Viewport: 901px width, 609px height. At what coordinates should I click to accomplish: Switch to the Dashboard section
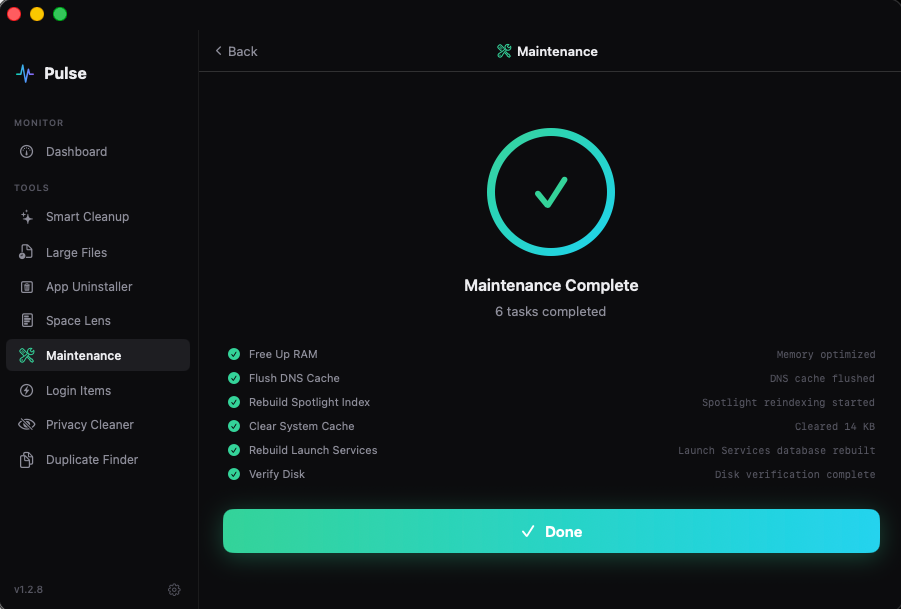point(75,151)
